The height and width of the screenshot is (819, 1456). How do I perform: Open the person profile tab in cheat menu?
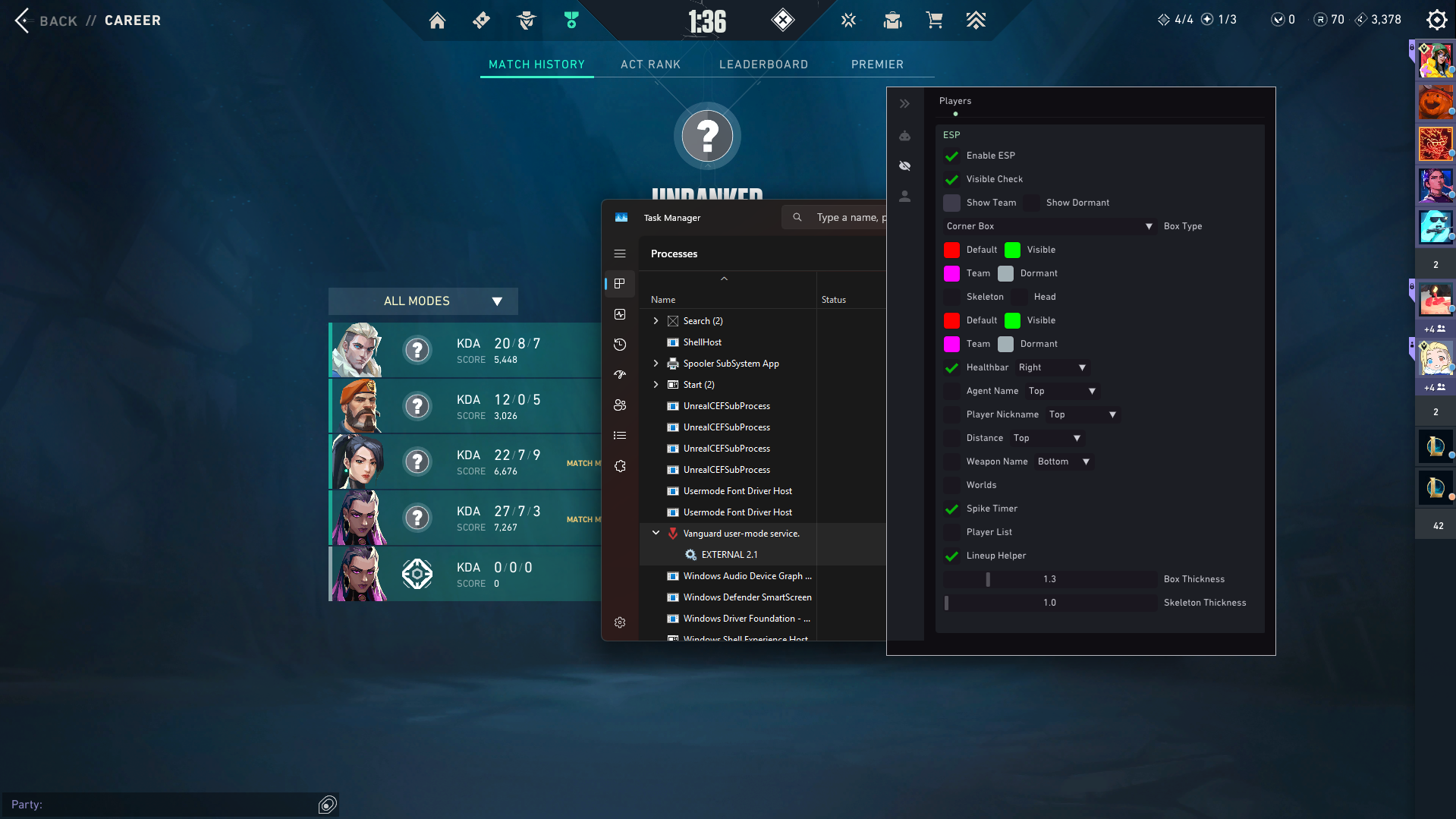pyautogui.click(x=904, y=196)
